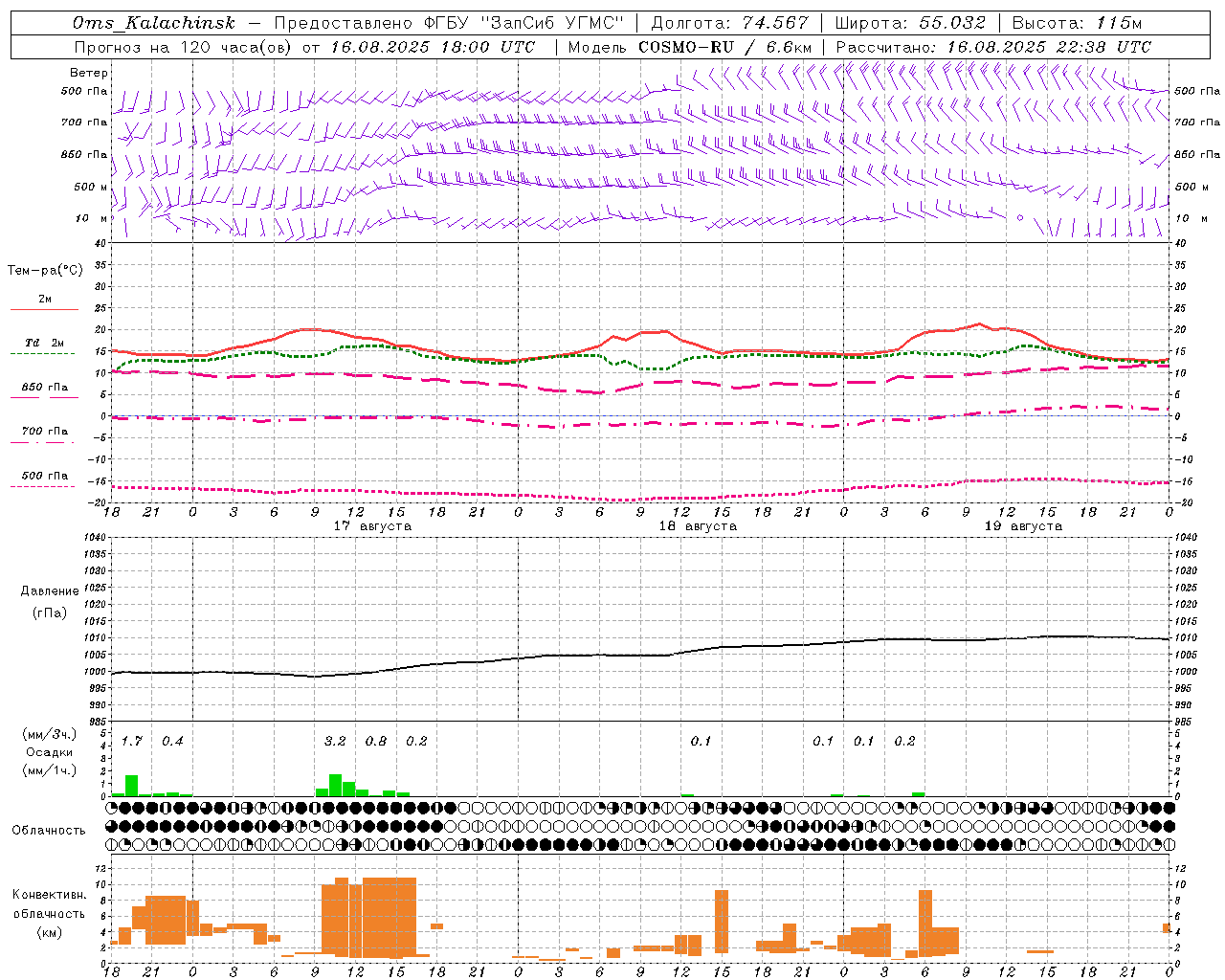
Task: Click the "Ветер" wind panel label
Action: click(89, 73)
